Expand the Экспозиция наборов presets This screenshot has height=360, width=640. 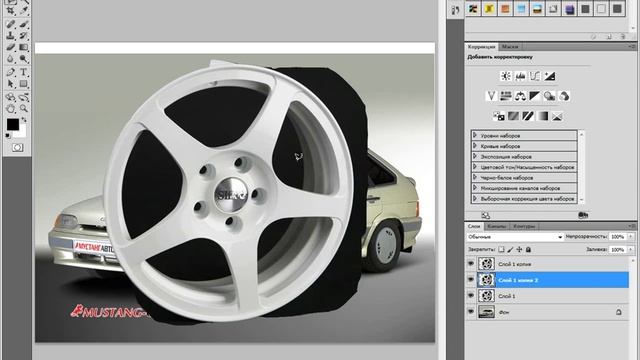[475, 156]
